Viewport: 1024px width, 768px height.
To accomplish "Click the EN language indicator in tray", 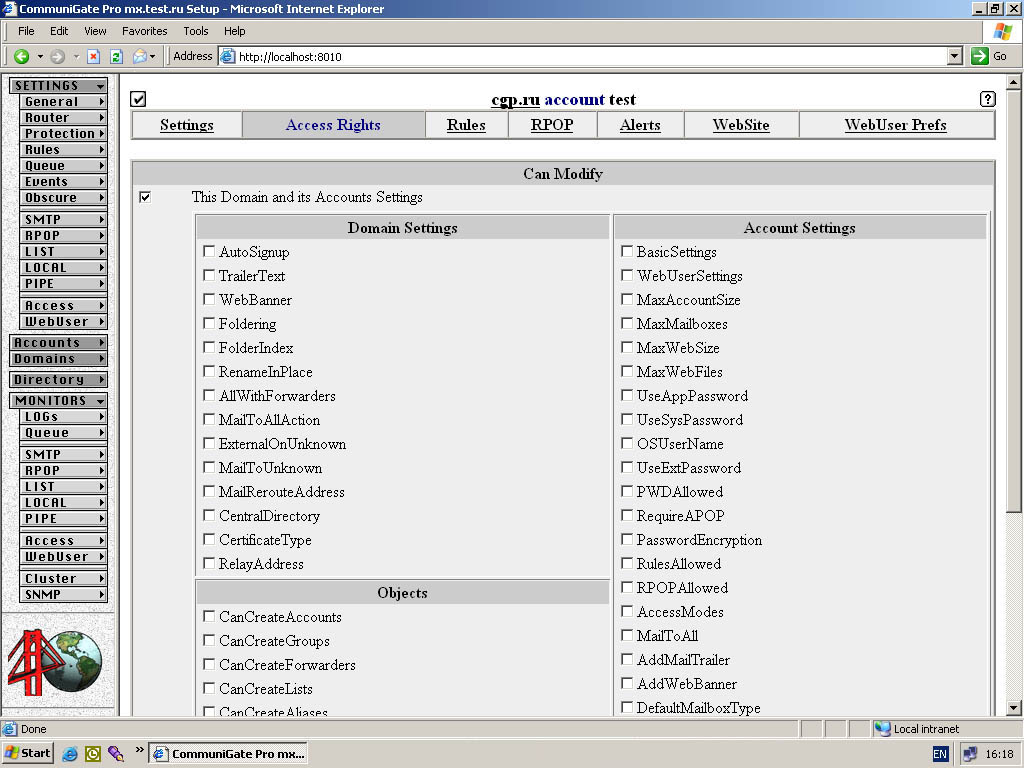I will point(940,754).
